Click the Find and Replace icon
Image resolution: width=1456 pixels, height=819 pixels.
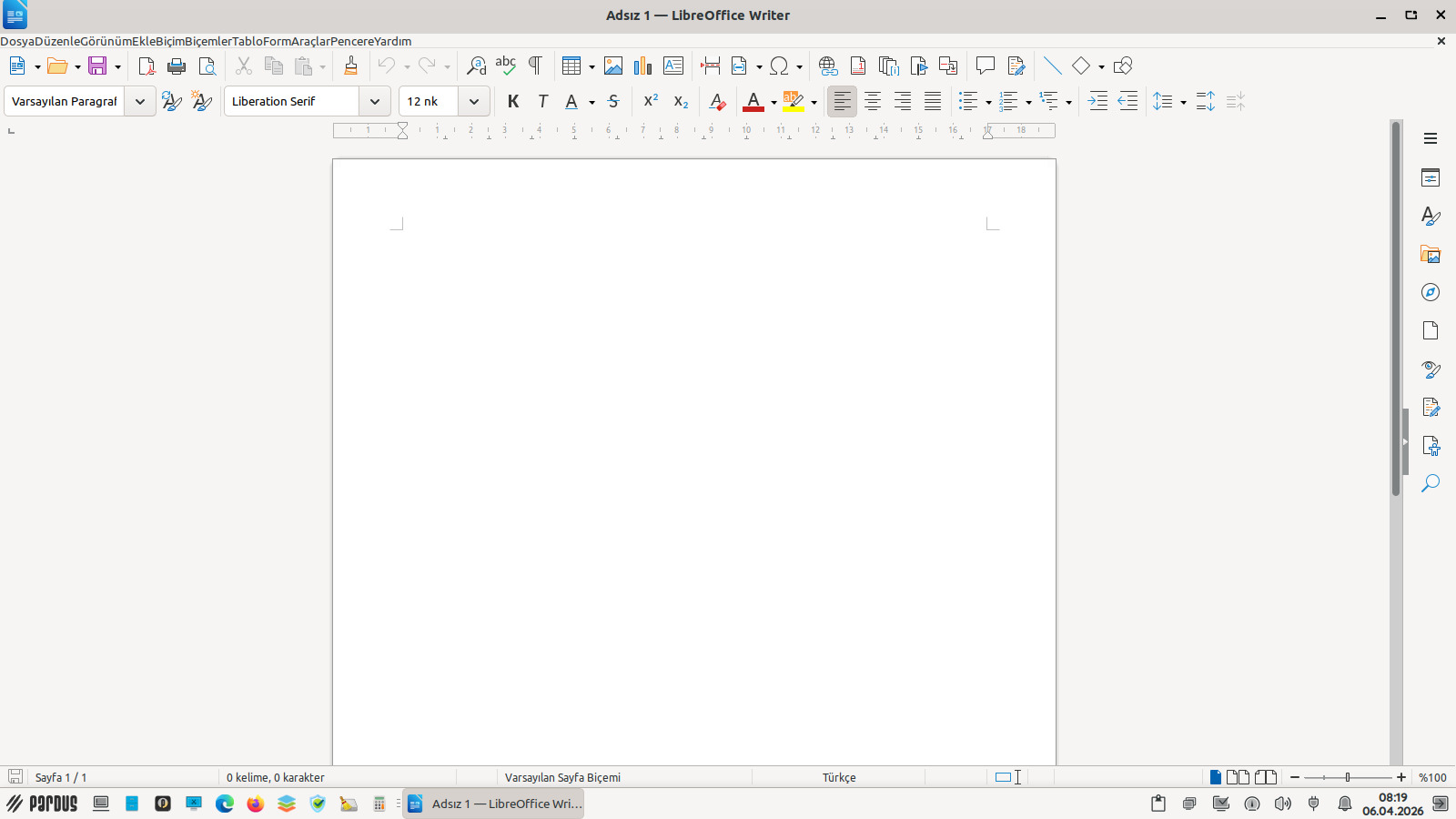476,66
